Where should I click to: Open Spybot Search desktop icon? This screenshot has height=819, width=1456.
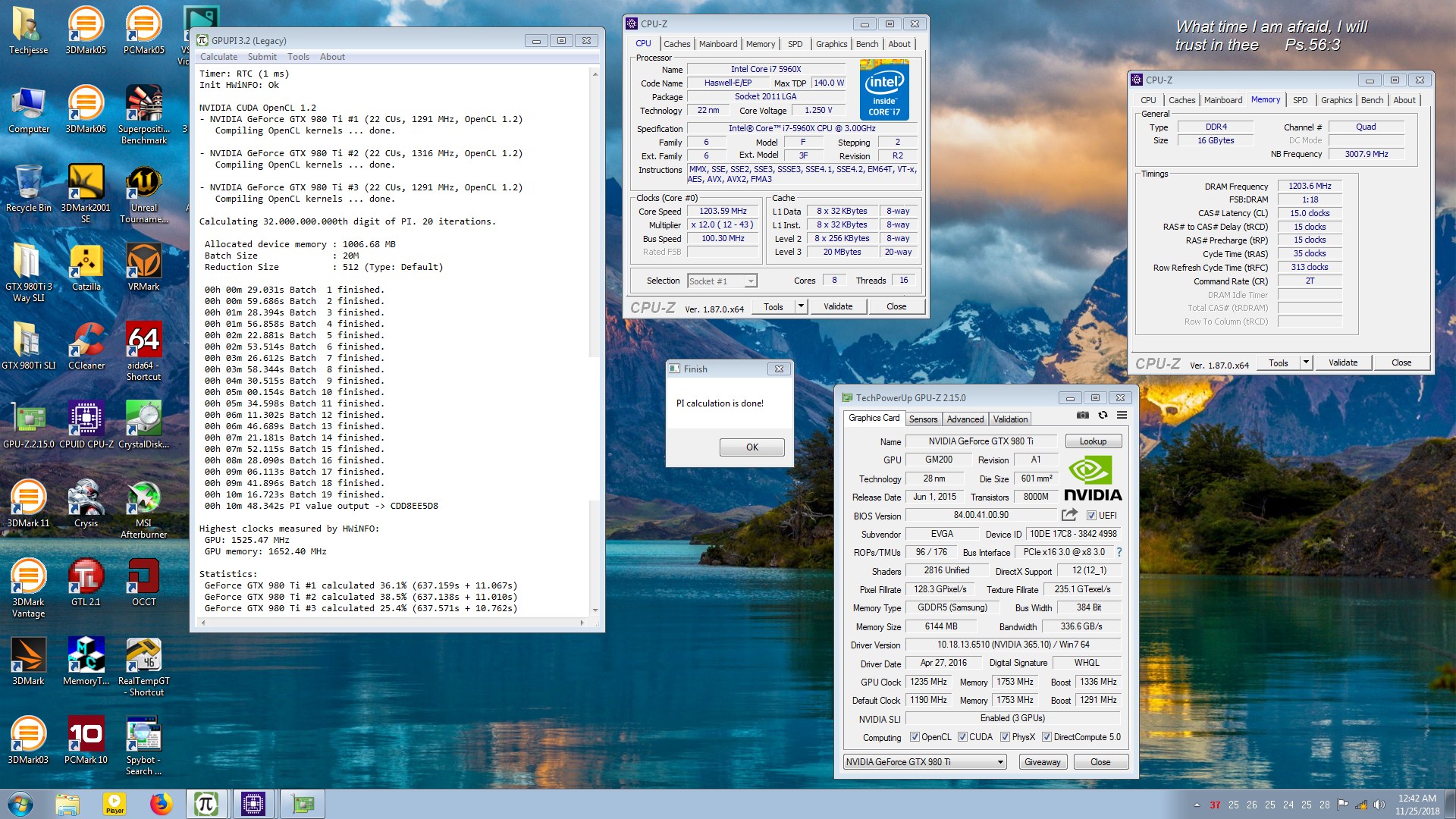(143, 745)
